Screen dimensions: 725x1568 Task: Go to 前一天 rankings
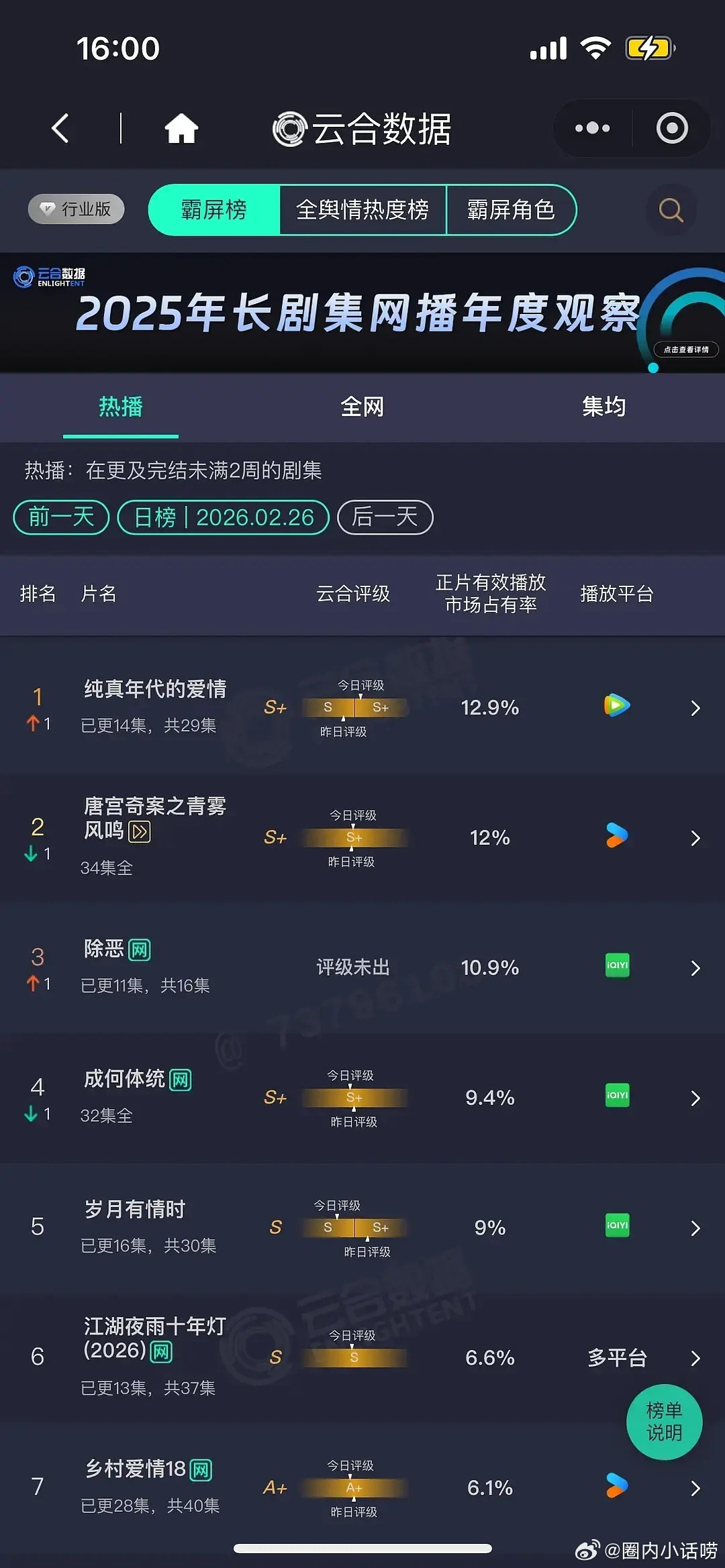click(x=60, y=517)
